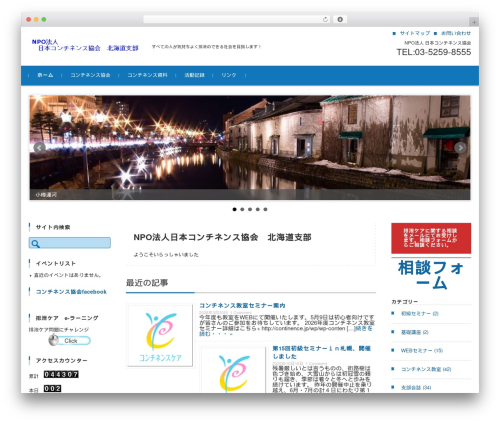Screen dimensions: 500x423
Task: Open the 活動記録 menu item
Action: coord(194,75)
